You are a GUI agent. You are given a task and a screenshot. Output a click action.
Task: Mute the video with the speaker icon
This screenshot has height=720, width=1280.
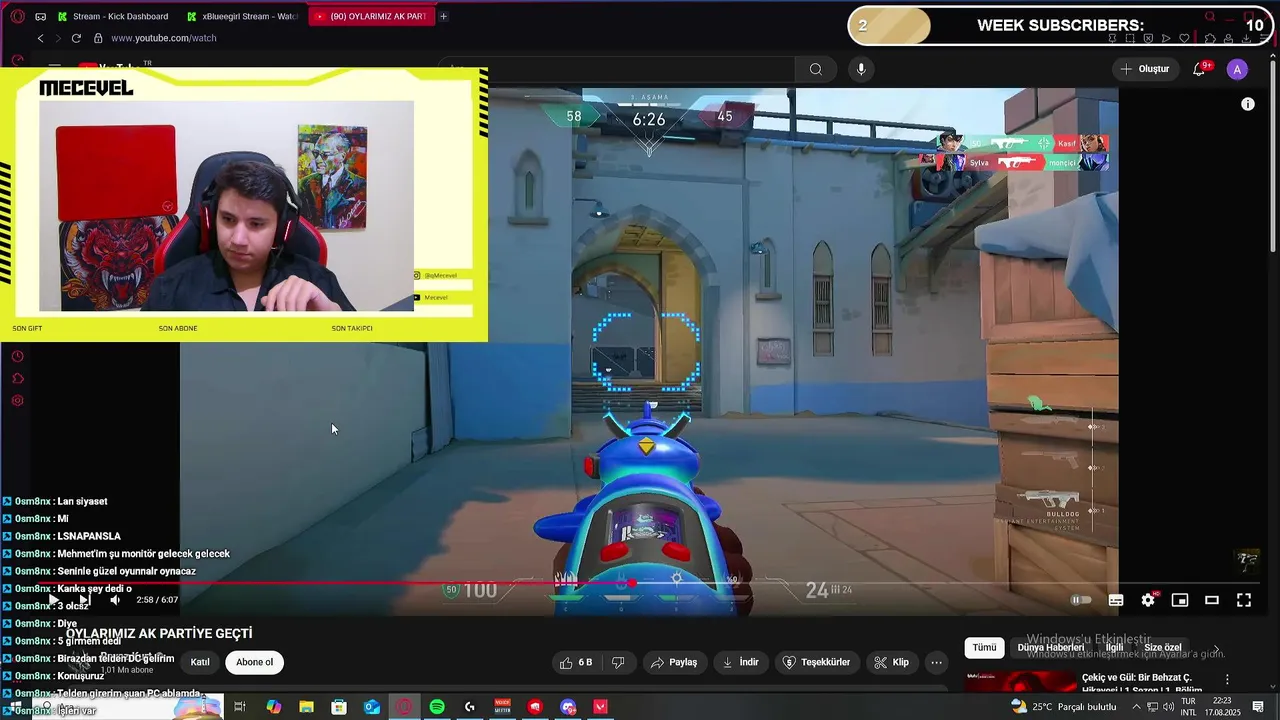coord(115,600)
